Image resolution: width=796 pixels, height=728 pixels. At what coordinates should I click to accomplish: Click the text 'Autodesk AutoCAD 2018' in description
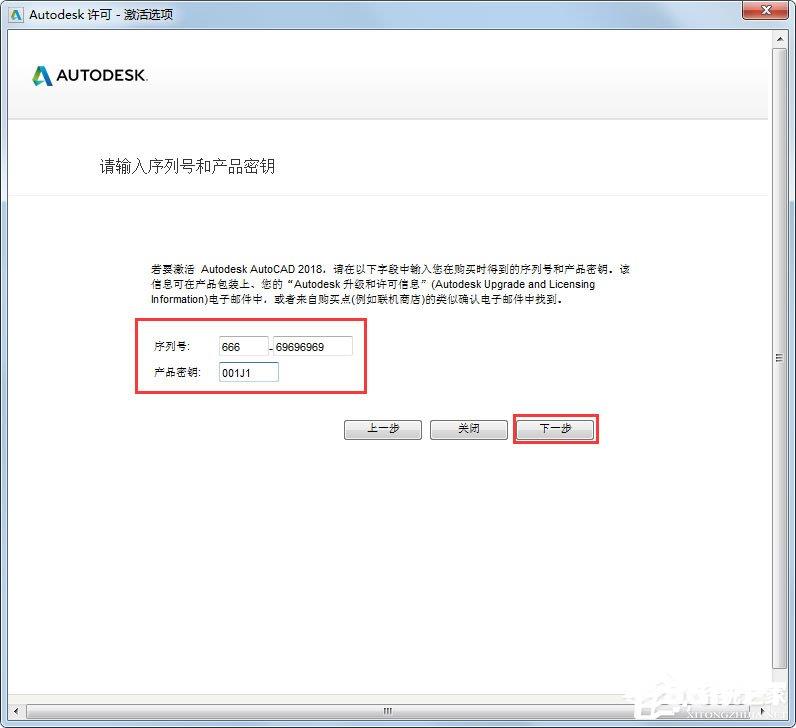tap(261, 269)
